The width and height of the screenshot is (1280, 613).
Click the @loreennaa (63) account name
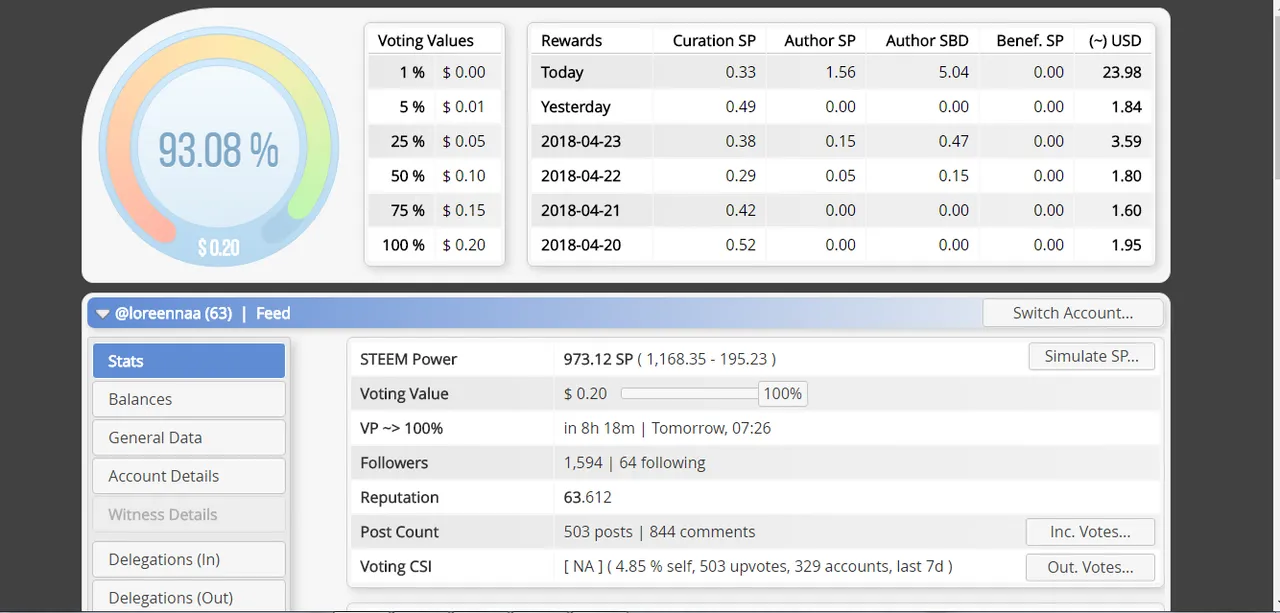tap(173, 314)
